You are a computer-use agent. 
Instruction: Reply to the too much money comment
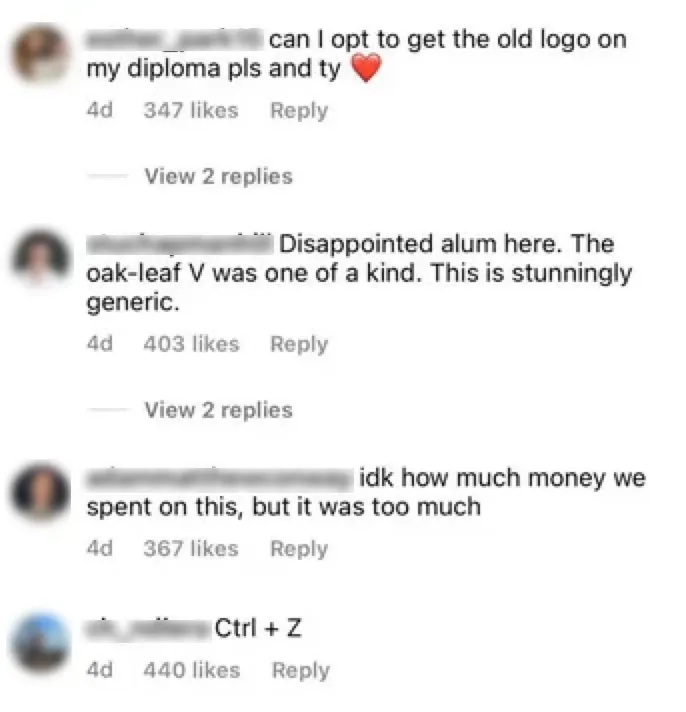(x=299, y=549)
